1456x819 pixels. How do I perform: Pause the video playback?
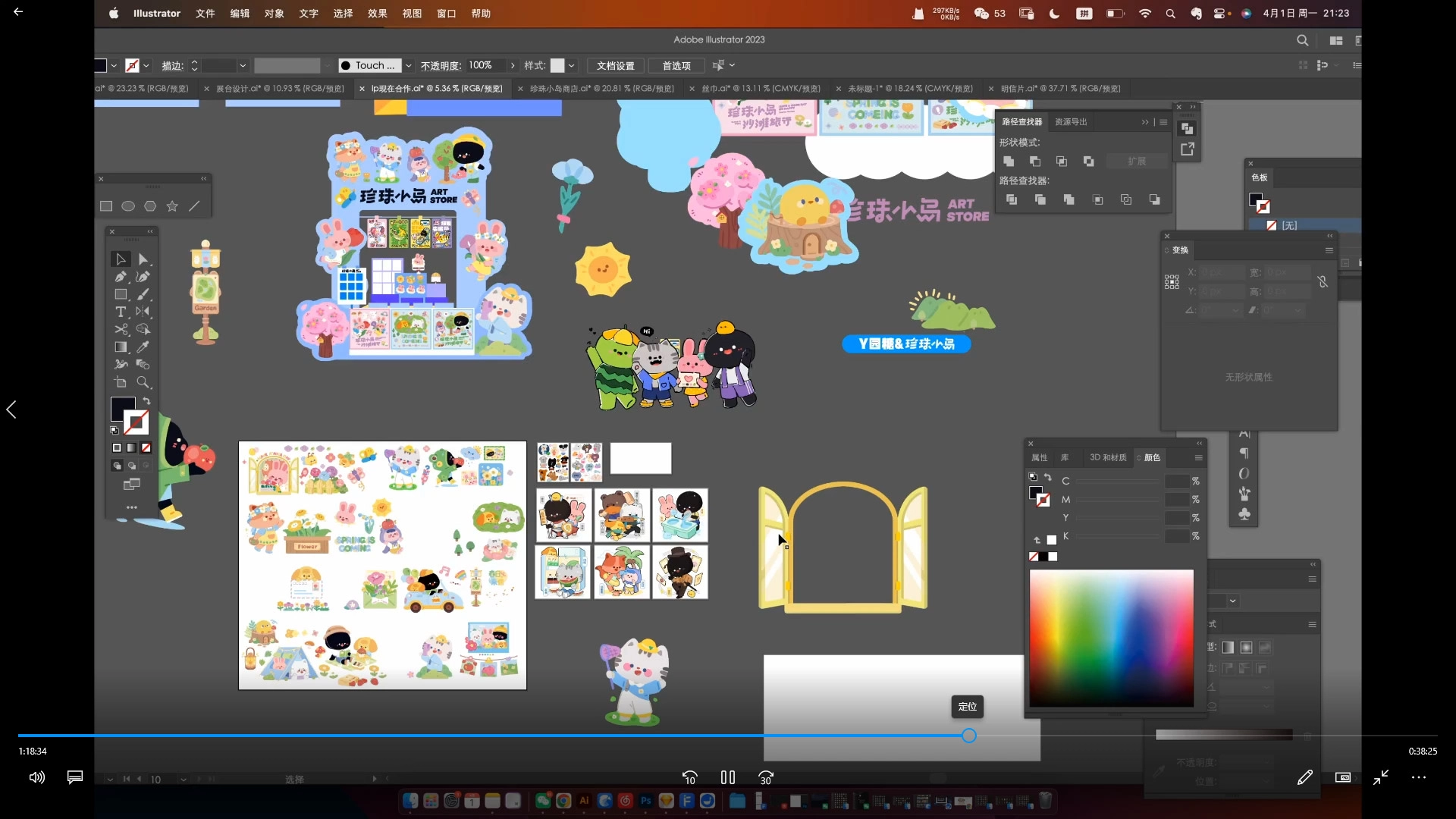pyautogui.click(x=727, y=777)
